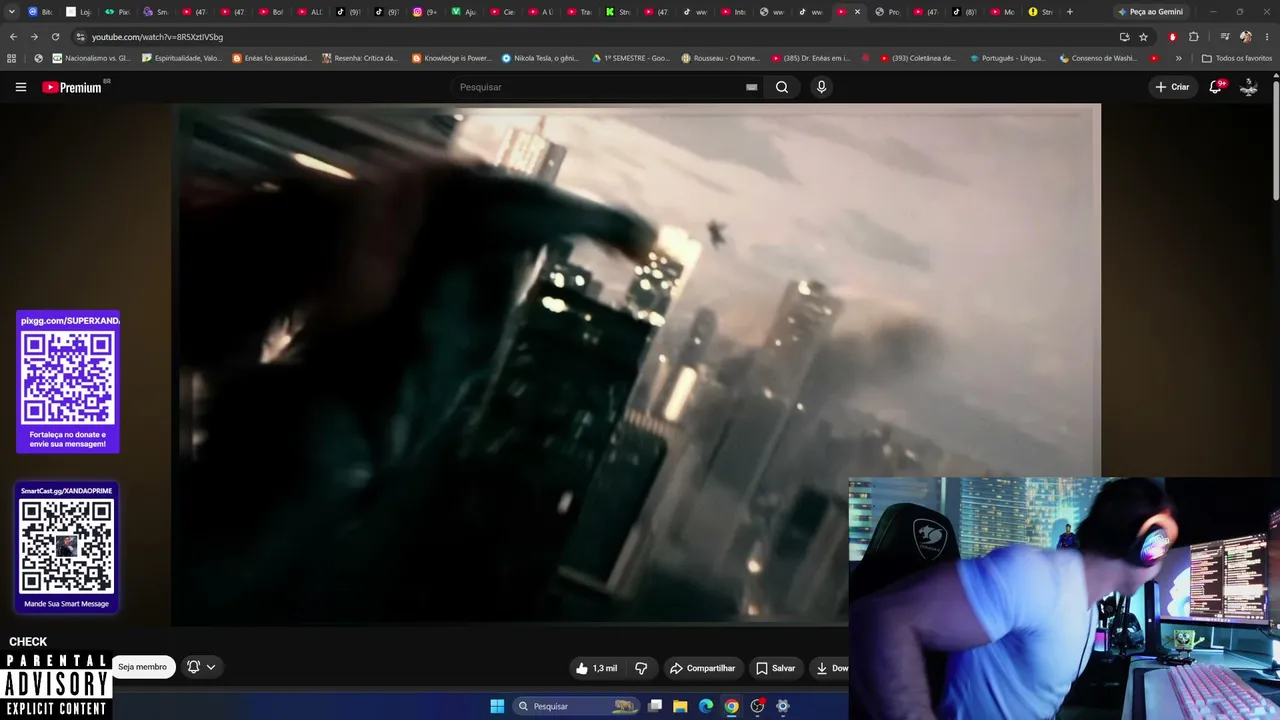Switch to the Pix tab
1280x720 pixels.
(118, 12)
